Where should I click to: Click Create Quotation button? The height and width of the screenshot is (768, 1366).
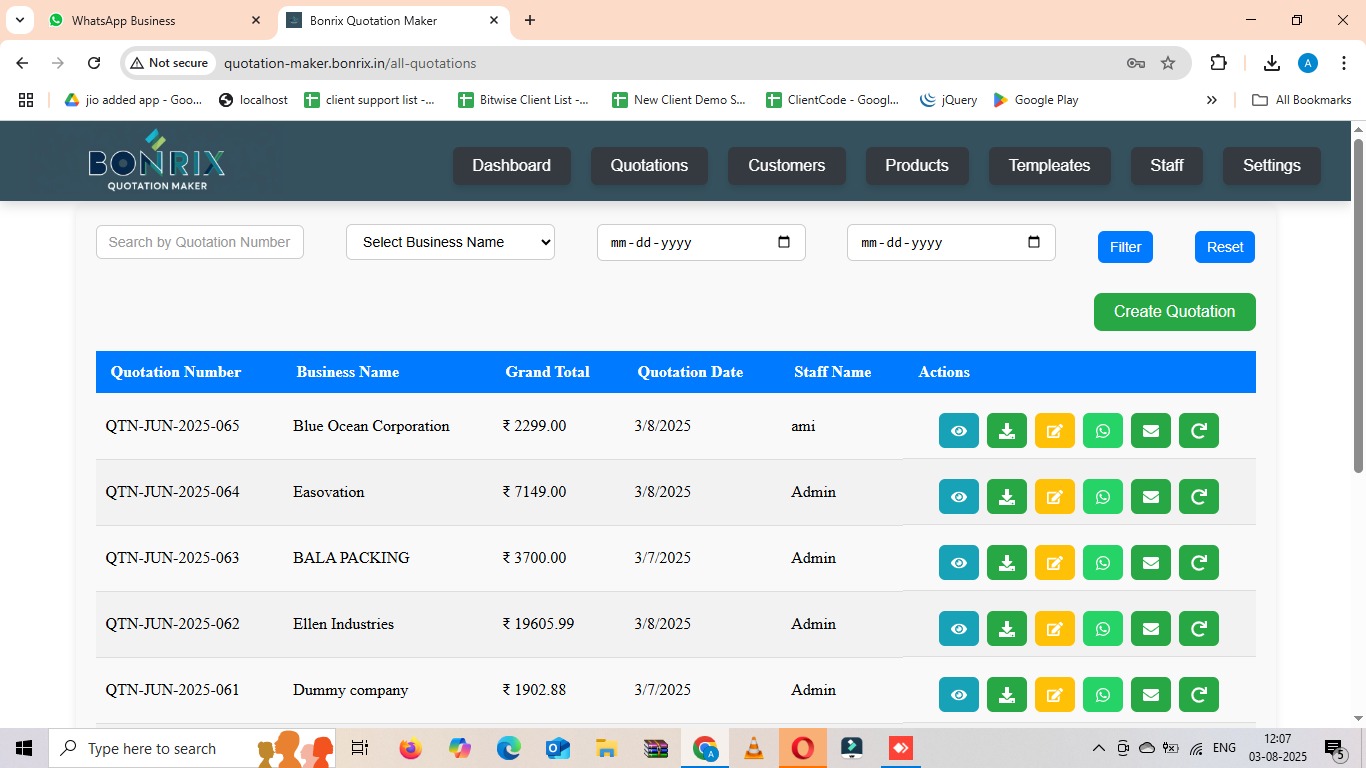[x=1175, y=312]
